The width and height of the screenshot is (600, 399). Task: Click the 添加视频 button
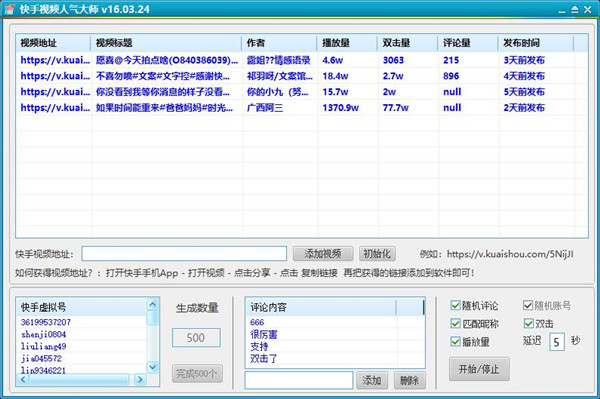323,254
